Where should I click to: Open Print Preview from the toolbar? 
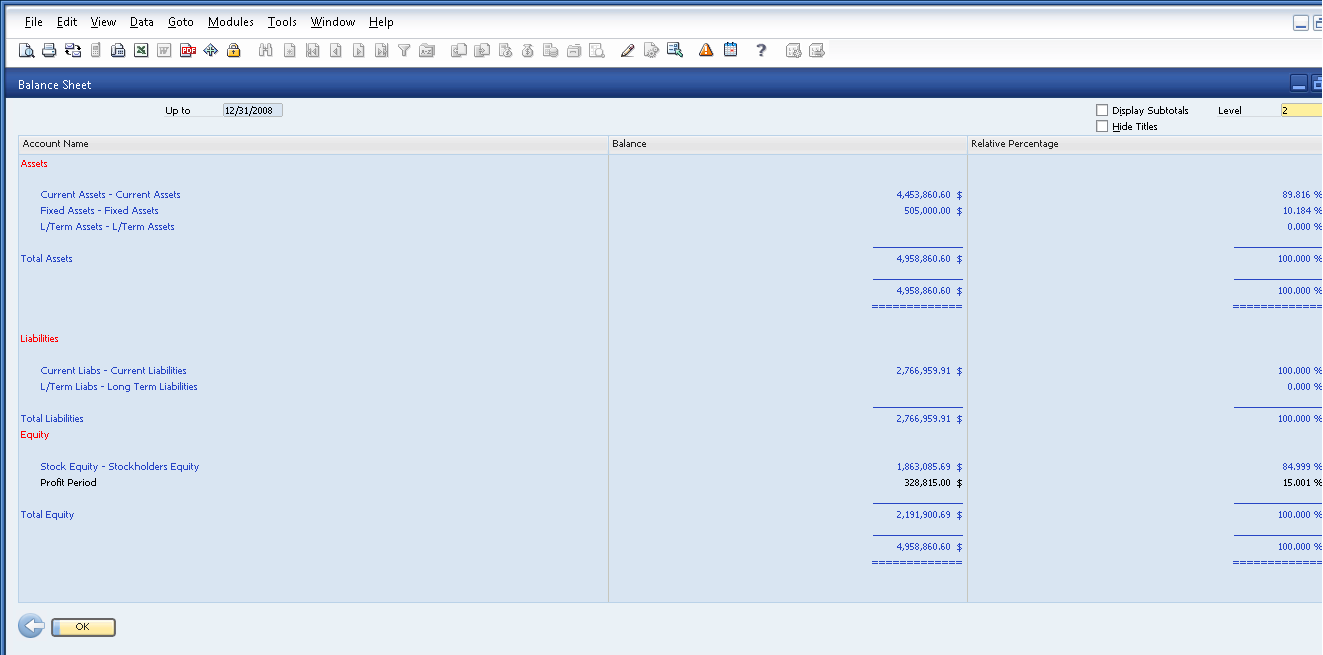[27, 49]
